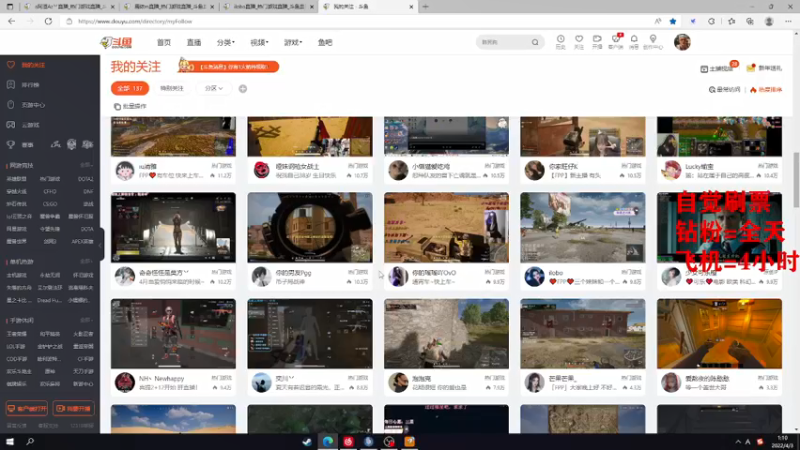Viewport: 800px width, 450px height.
Task: Expand the 分区 dropdown filter
Action: click(x=214, y=88)
